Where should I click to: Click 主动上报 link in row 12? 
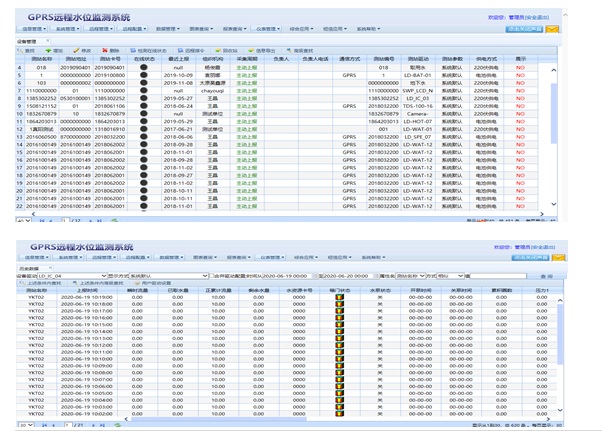246,129
